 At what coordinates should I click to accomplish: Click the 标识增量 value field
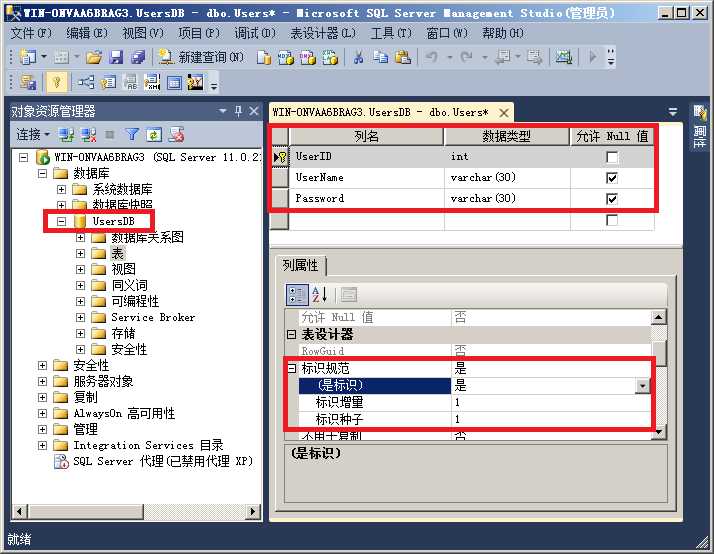(x=551, y=402)
